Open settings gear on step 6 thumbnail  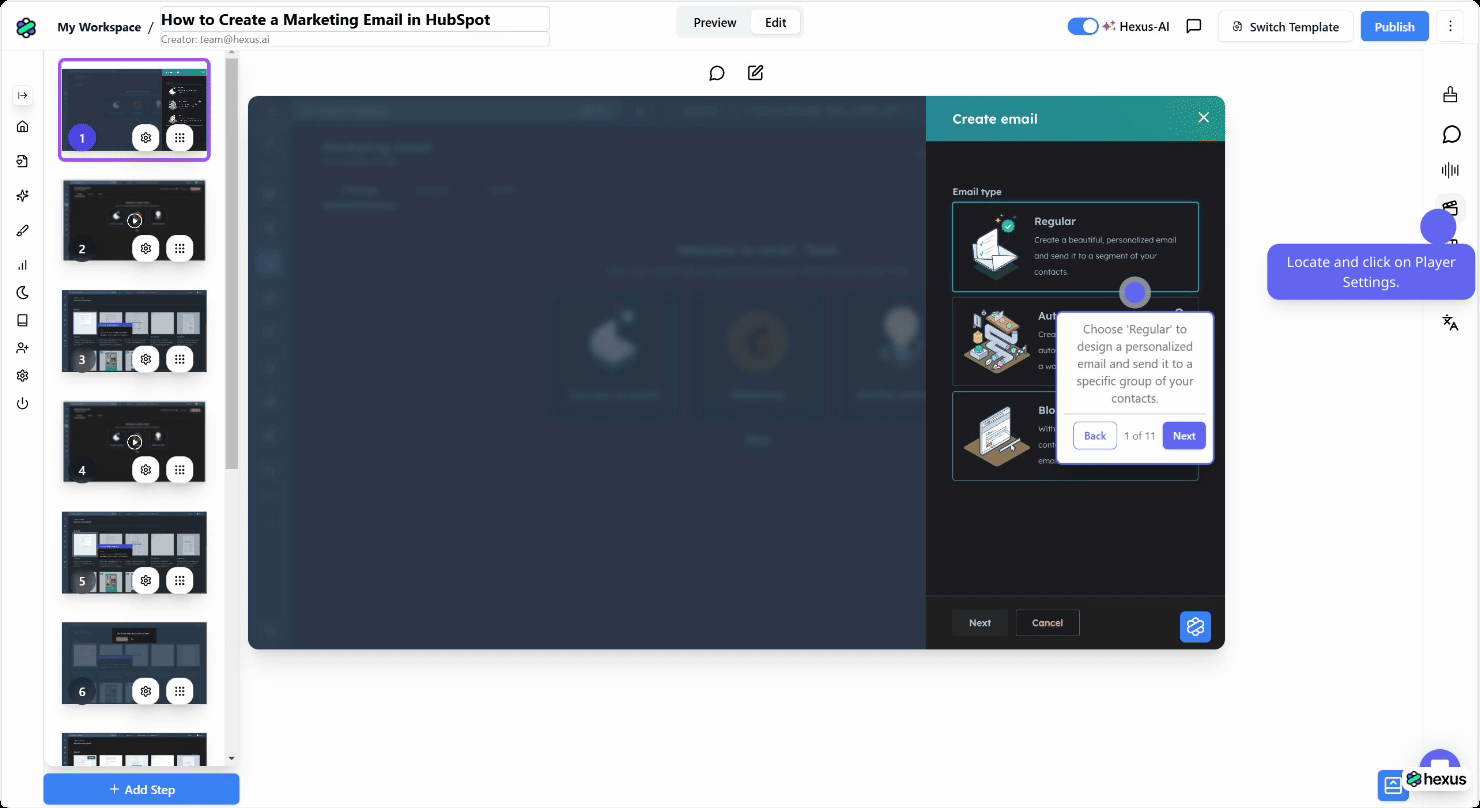146,691
